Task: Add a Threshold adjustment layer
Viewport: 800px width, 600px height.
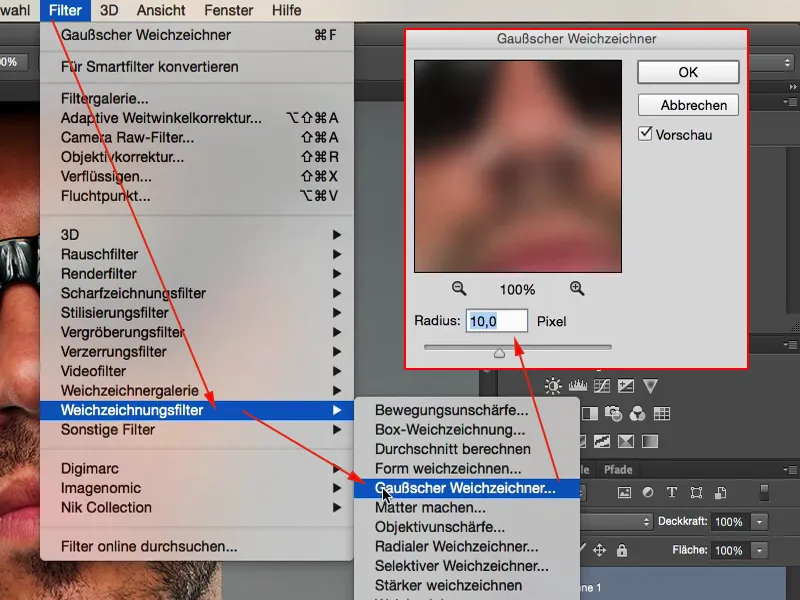Action: point(602,441)
